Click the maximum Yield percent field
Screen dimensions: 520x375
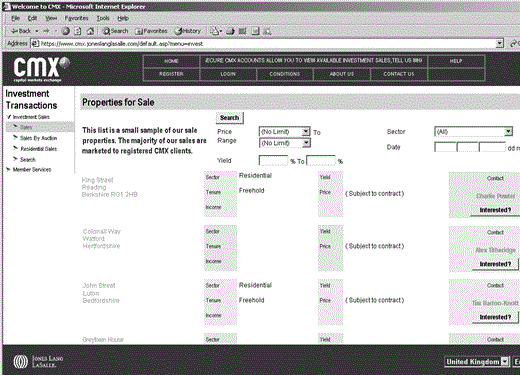point(321,160)
